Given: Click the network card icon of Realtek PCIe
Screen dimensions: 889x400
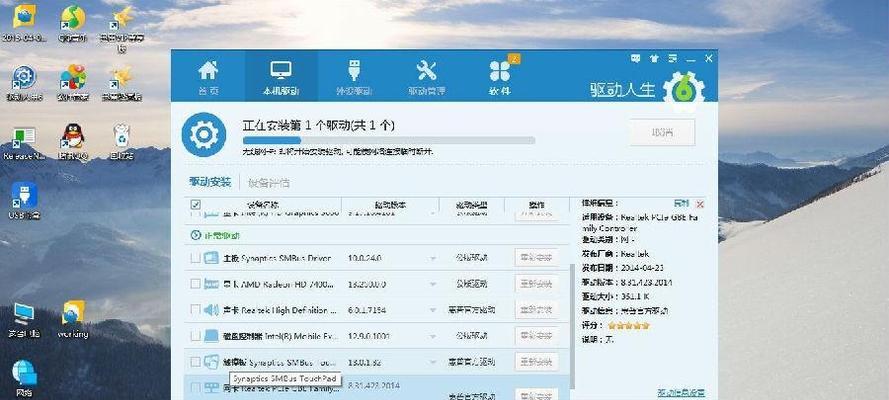Looking at the screenshot, I should (211, 388).
